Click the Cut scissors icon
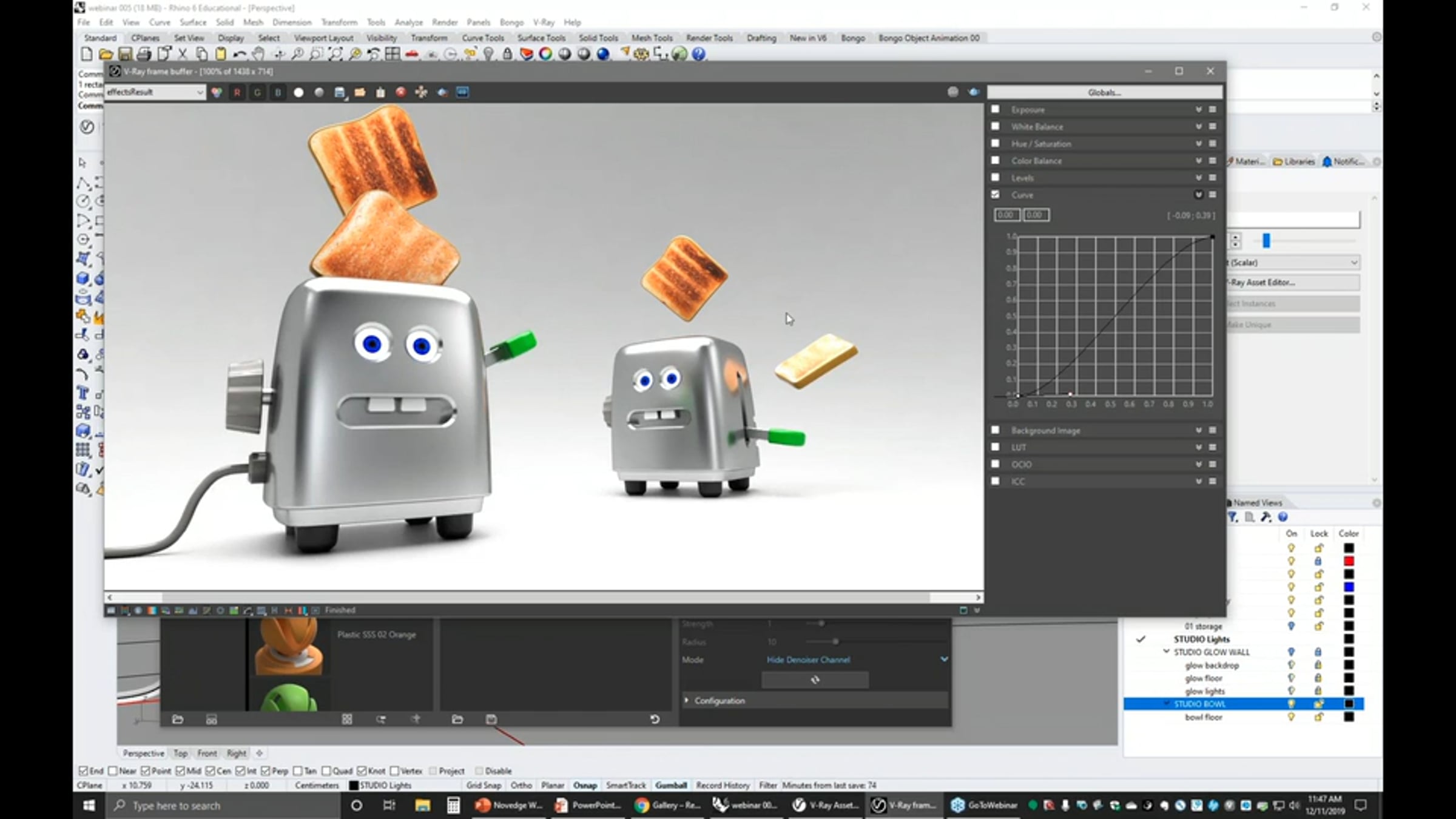Screen dimensions: 1456x819 [183, 54]
